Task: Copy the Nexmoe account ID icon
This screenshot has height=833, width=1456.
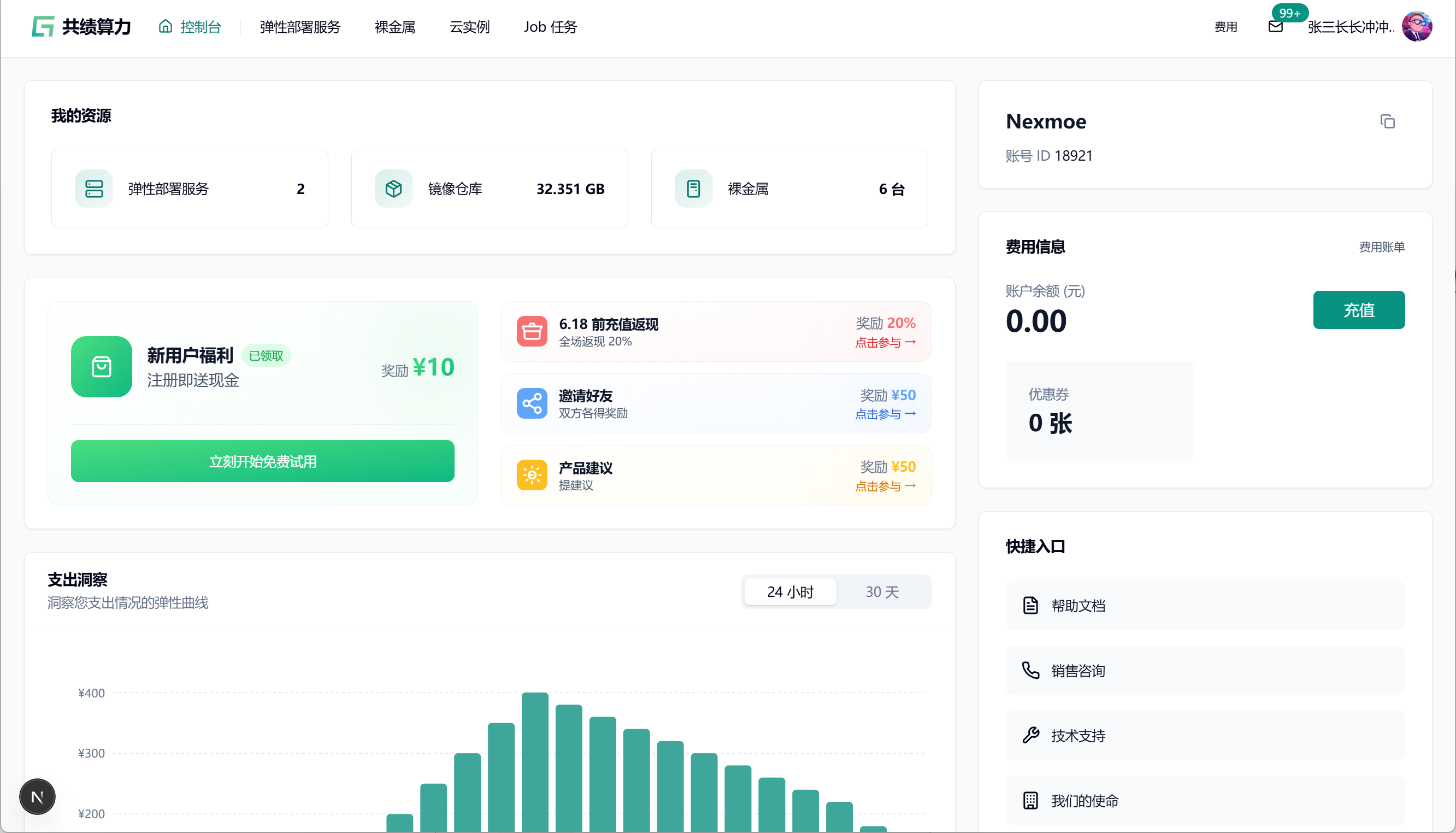Action: tap(1387, 121)
